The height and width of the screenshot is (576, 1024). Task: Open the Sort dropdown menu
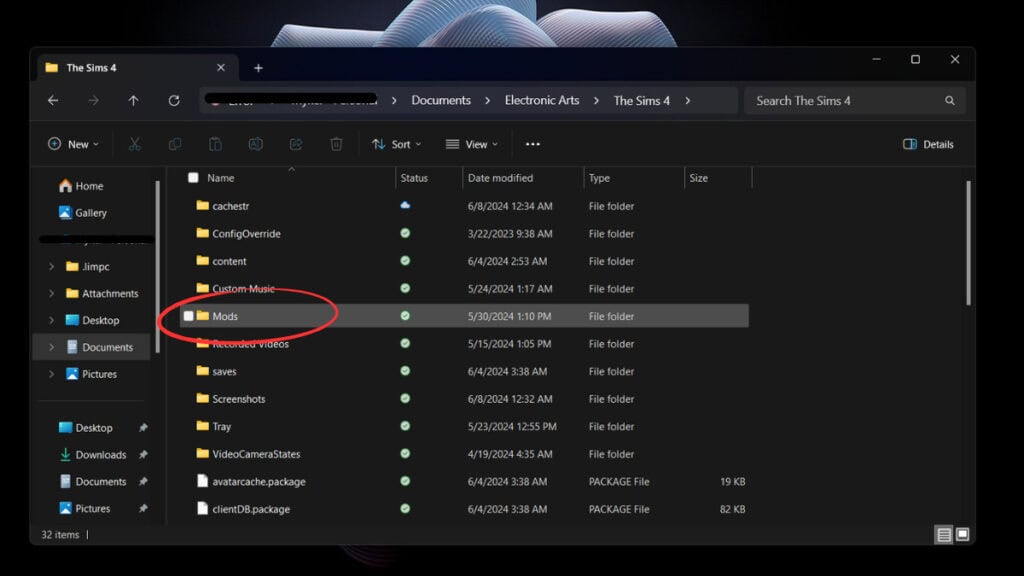point(396,144)
